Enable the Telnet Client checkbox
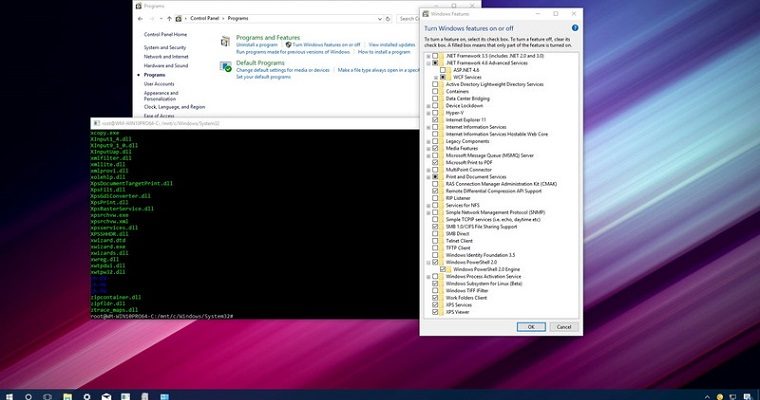This screenshot has height=400, width=760. coord(435,240)
